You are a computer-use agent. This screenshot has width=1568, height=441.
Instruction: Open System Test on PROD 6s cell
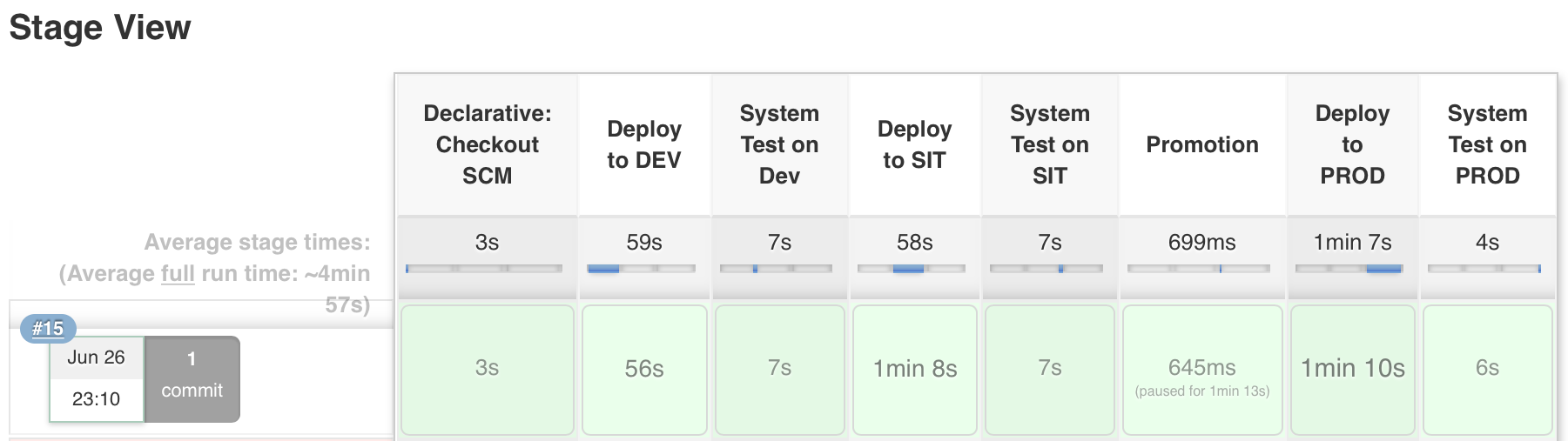click(1487, 369)
